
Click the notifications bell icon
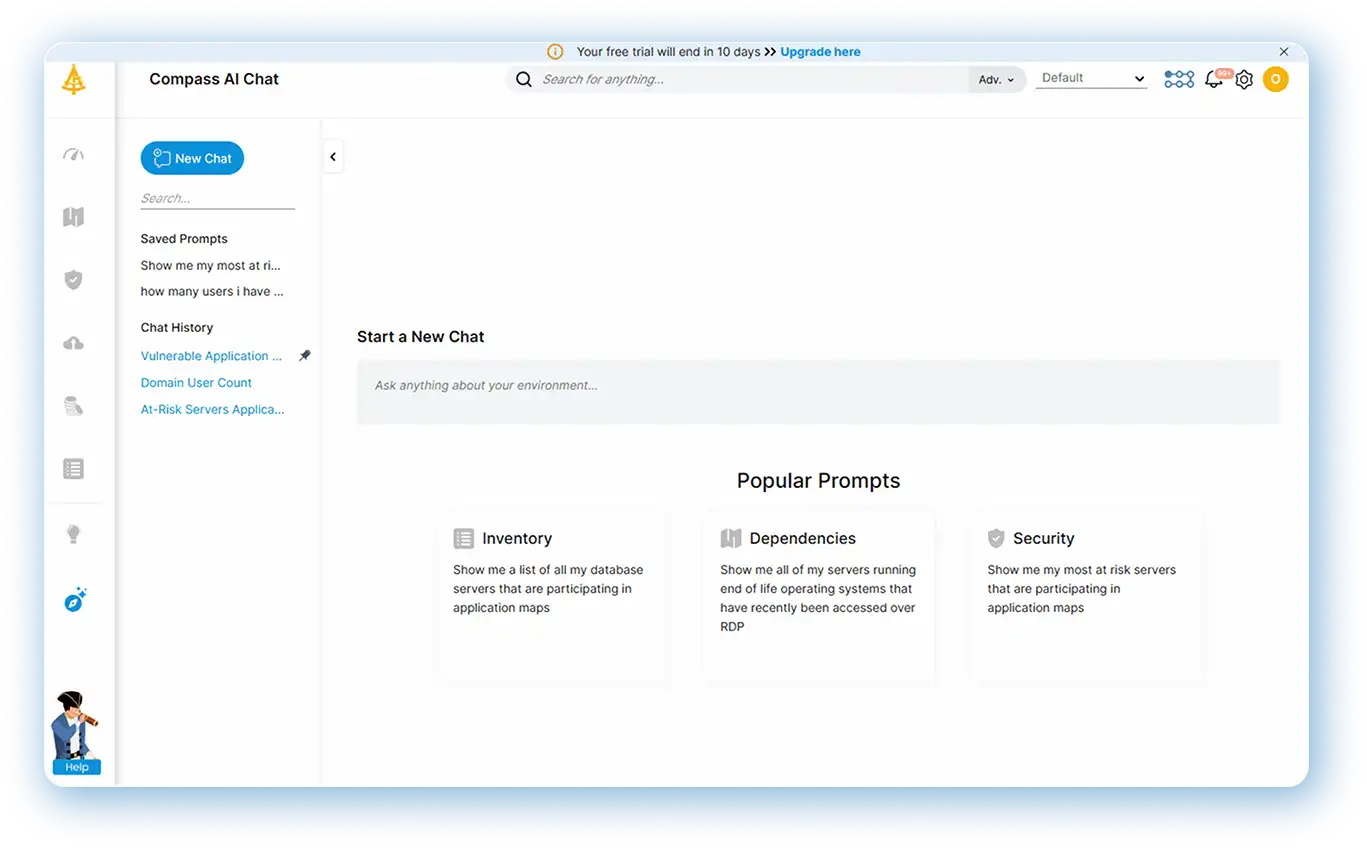[1214, 80]
